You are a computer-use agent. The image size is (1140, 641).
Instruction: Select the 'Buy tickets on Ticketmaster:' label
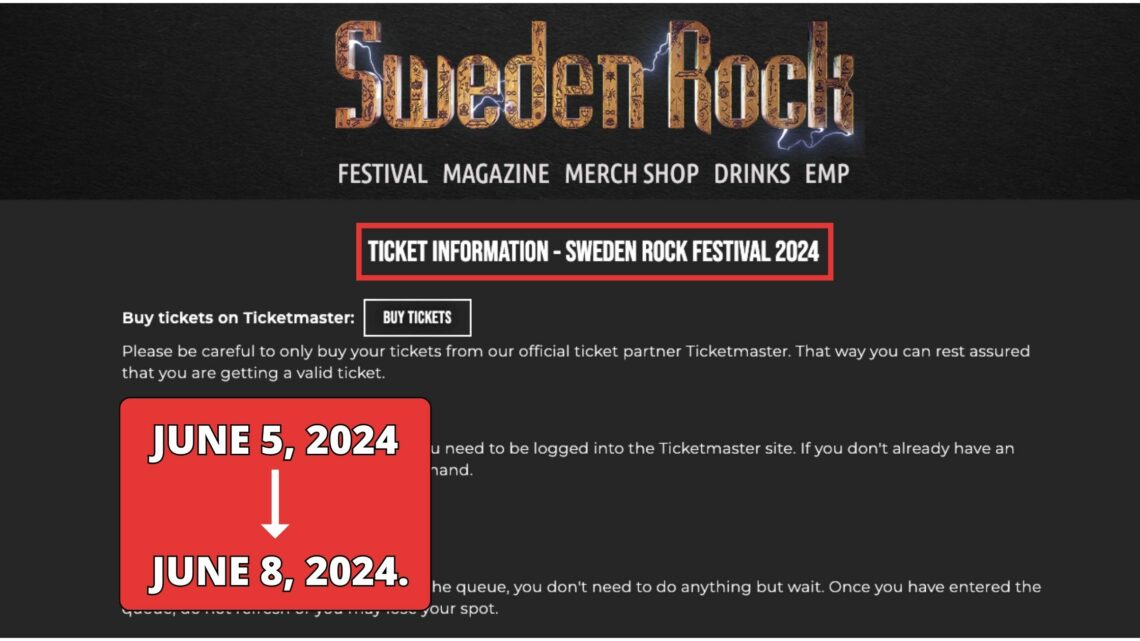pos(239,316)
